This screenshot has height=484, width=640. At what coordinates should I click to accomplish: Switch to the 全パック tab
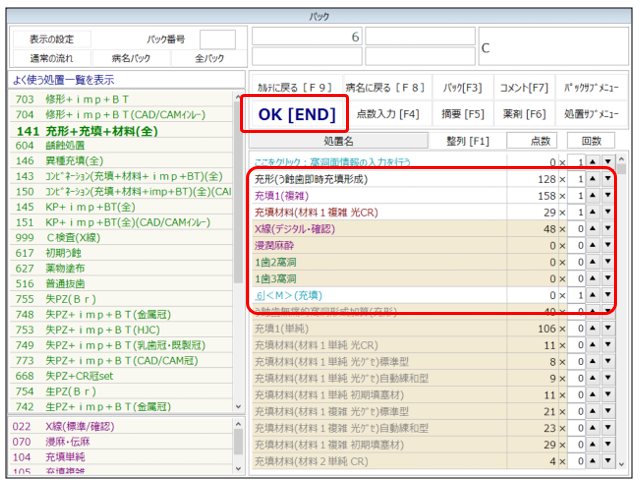(209, 58)
